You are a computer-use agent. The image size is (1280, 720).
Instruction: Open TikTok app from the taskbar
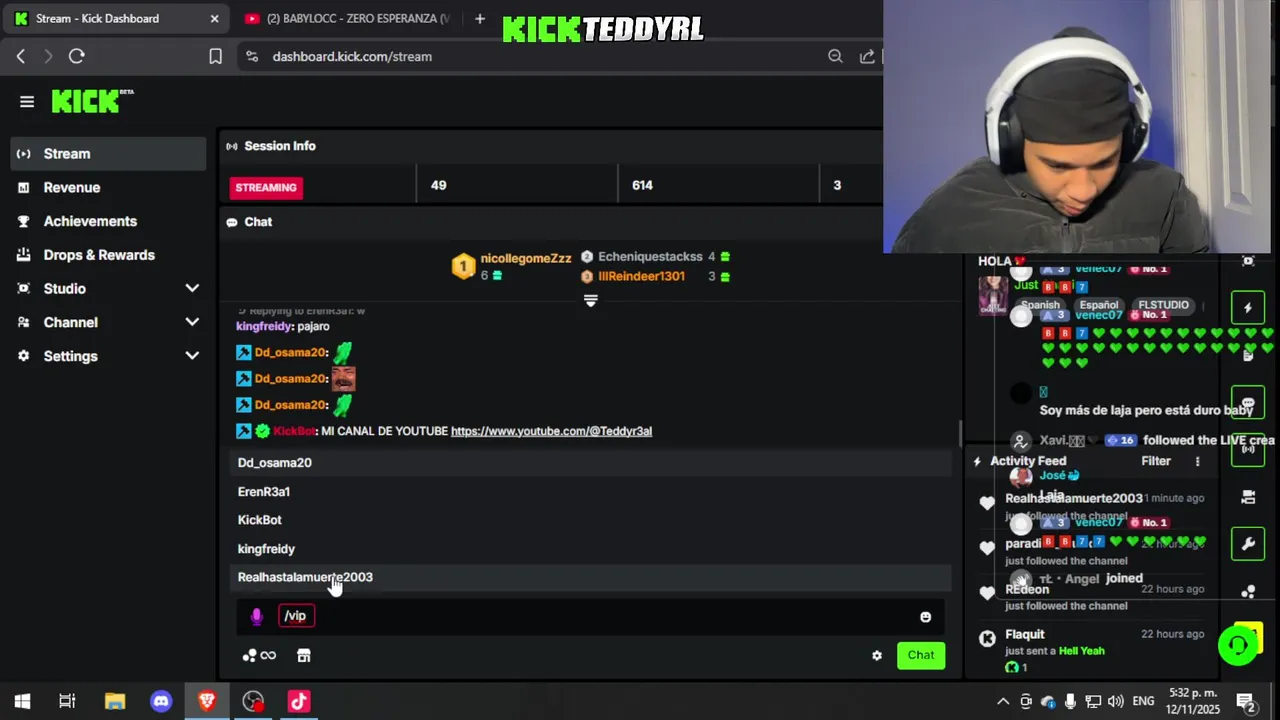(299, 701)
